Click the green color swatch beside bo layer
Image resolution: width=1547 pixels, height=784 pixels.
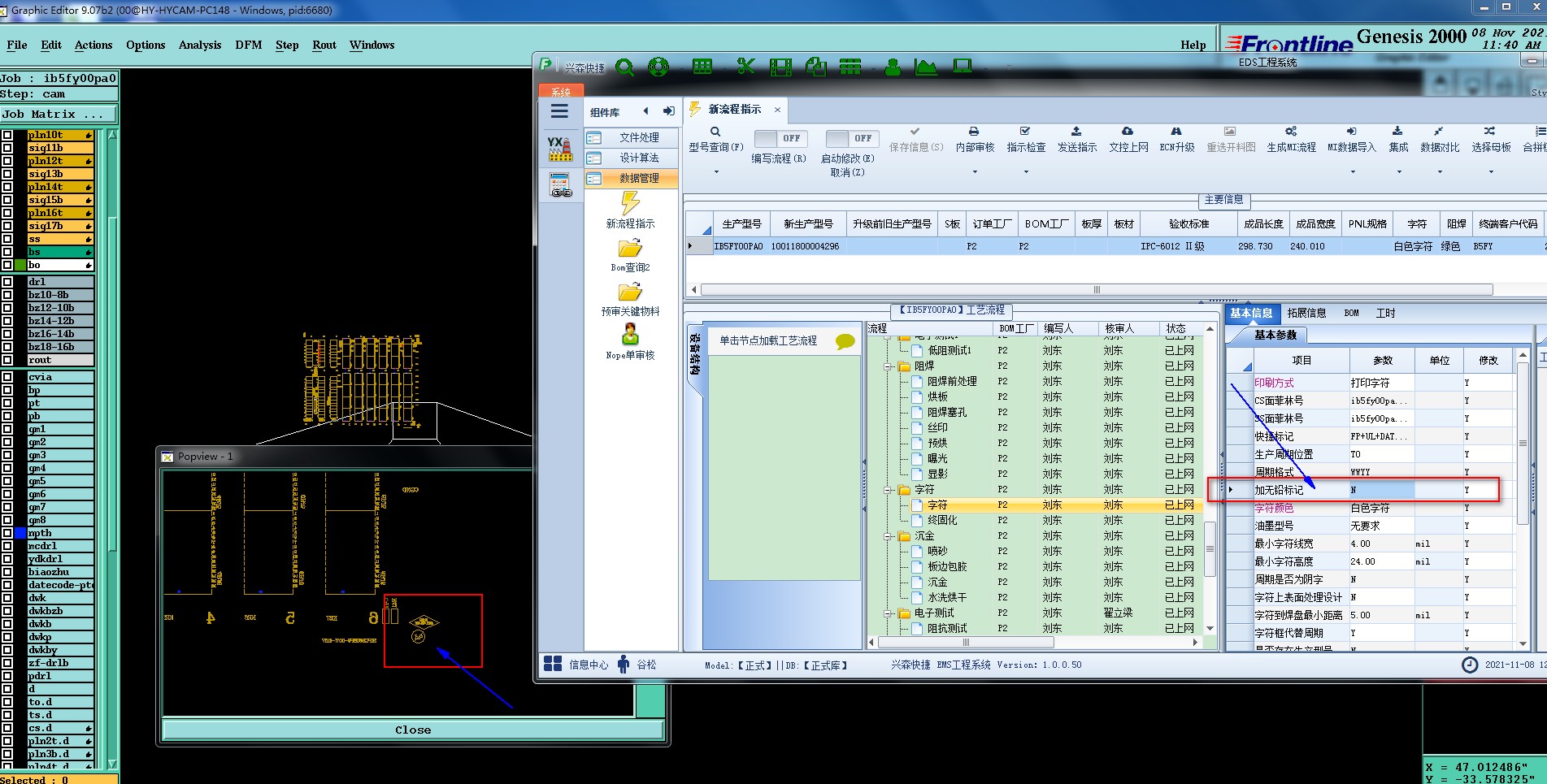pos(20,265)
